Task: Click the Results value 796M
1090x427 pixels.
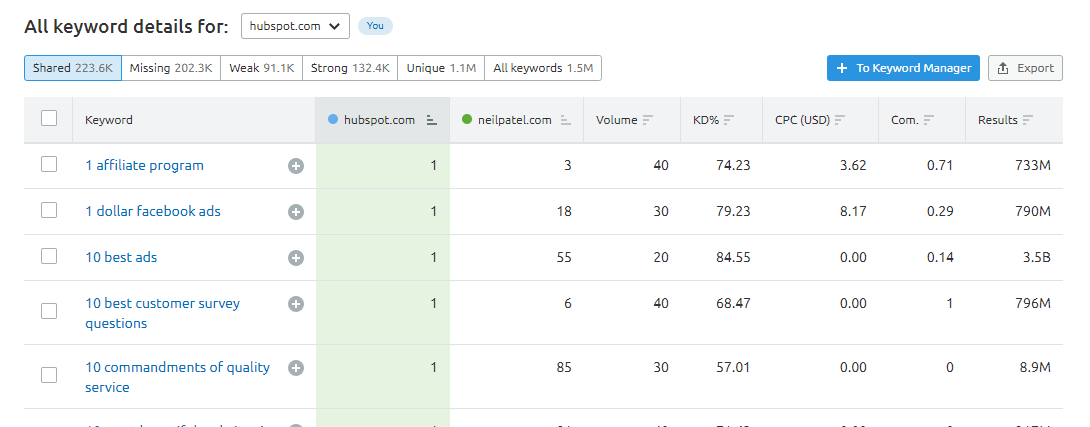Action: tap(1032, 303)
